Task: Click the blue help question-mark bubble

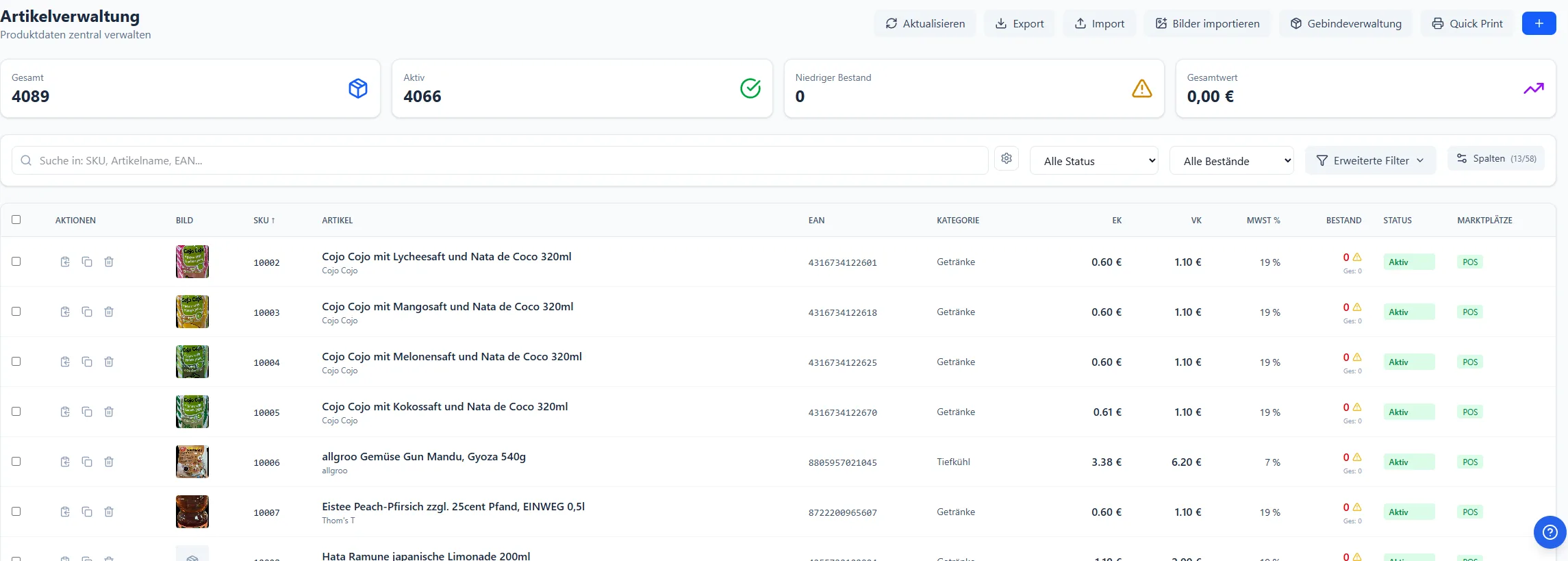Action: 1550,532
